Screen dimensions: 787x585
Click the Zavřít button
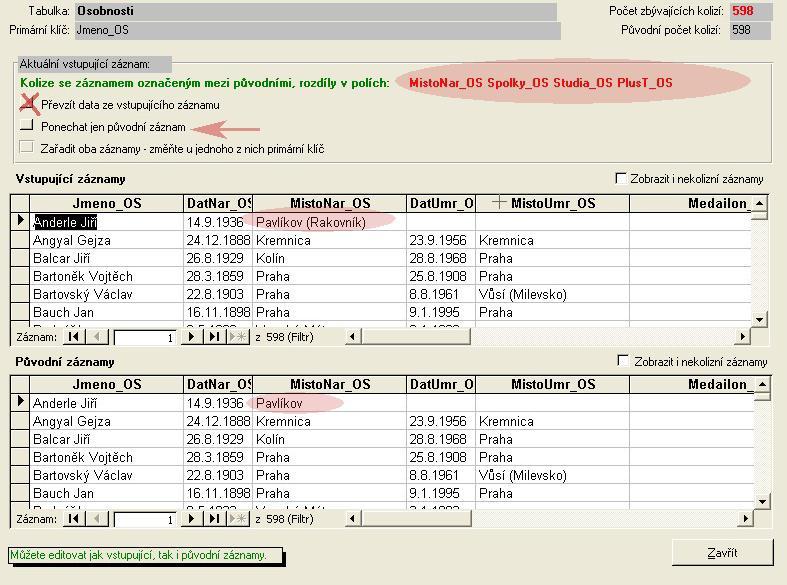coord(722,553)
